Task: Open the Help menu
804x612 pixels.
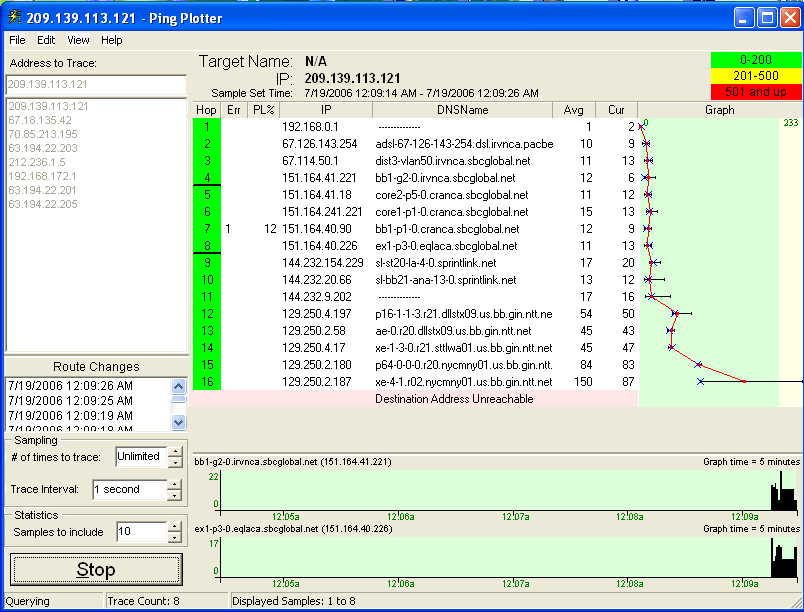Action: [x=111, y=40]
